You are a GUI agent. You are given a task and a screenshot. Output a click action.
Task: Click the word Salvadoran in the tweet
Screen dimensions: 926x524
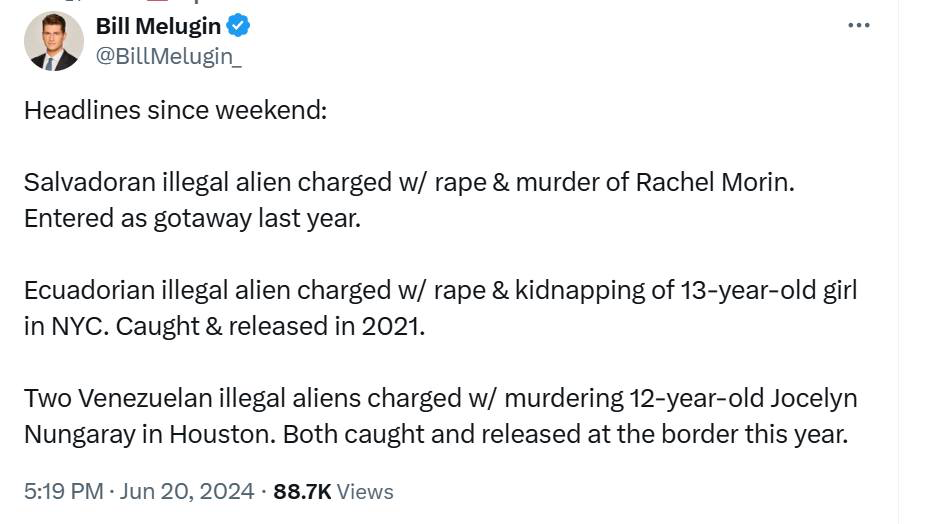point(88,183)
